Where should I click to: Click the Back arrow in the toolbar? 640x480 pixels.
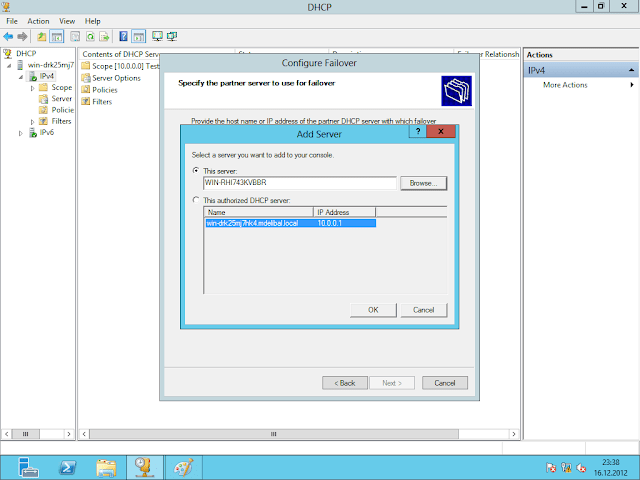click(x=9, y=36)
